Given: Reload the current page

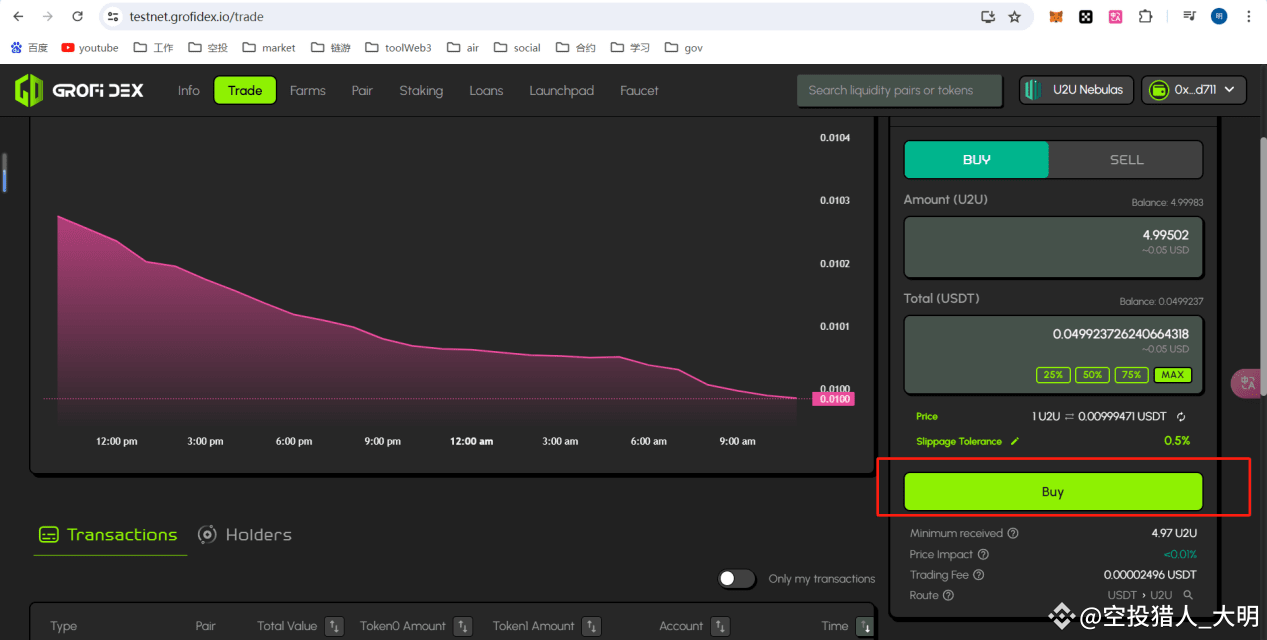Looking at the screenshot, I should pyautogui.click(x=78, y=17).
